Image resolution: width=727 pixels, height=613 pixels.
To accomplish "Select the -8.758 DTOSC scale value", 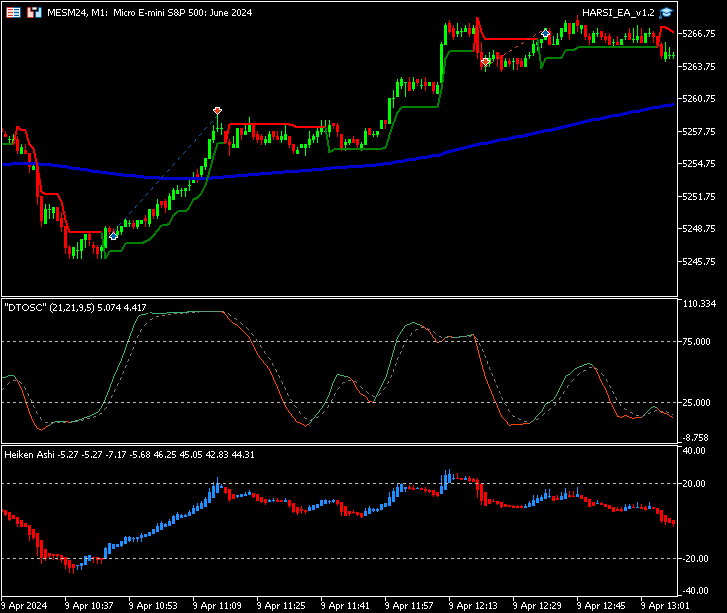I will tap(695, 438).
